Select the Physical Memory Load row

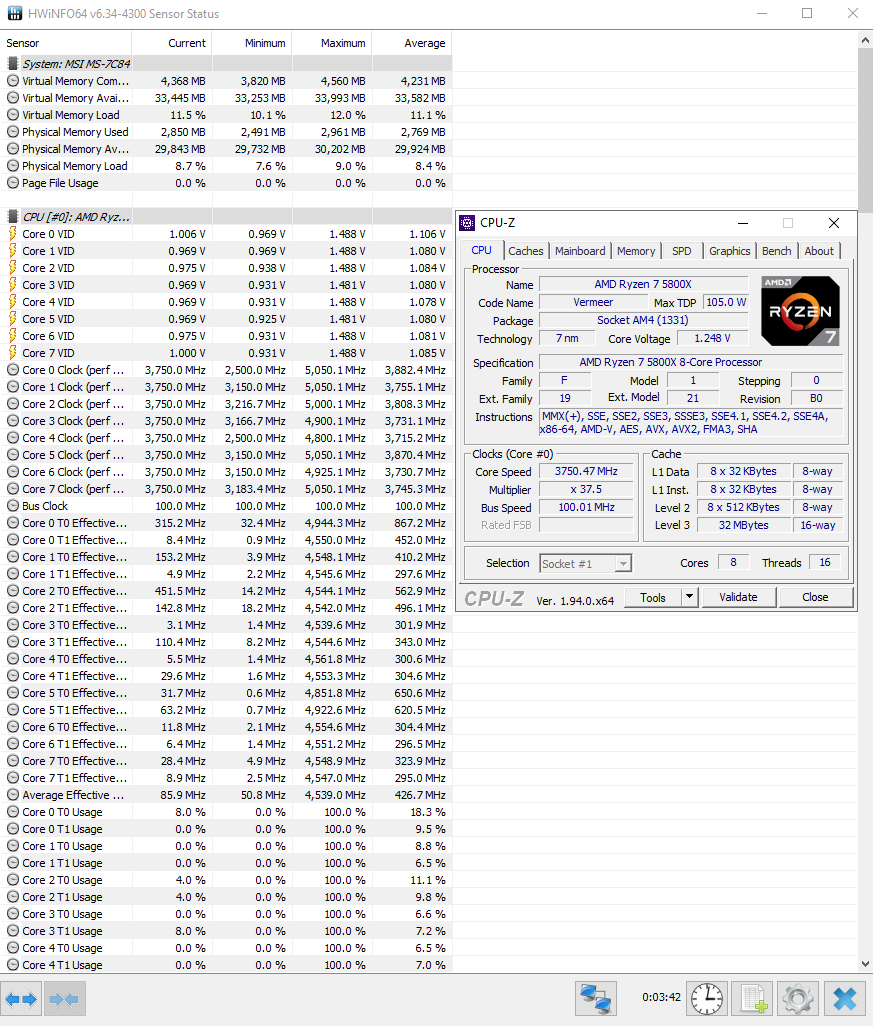(x=226, y=166)
